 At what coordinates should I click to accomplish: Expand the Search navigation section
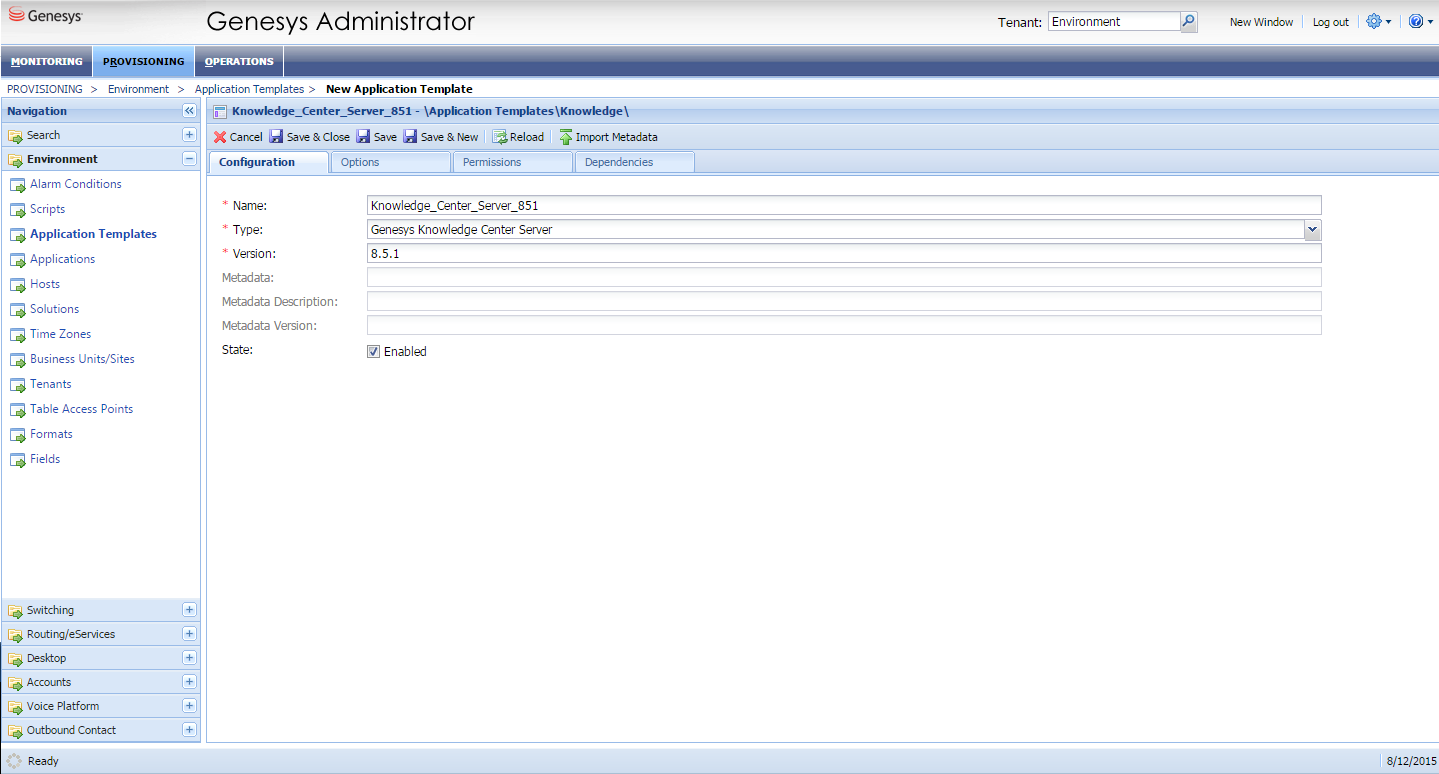[x=189, y=135]
